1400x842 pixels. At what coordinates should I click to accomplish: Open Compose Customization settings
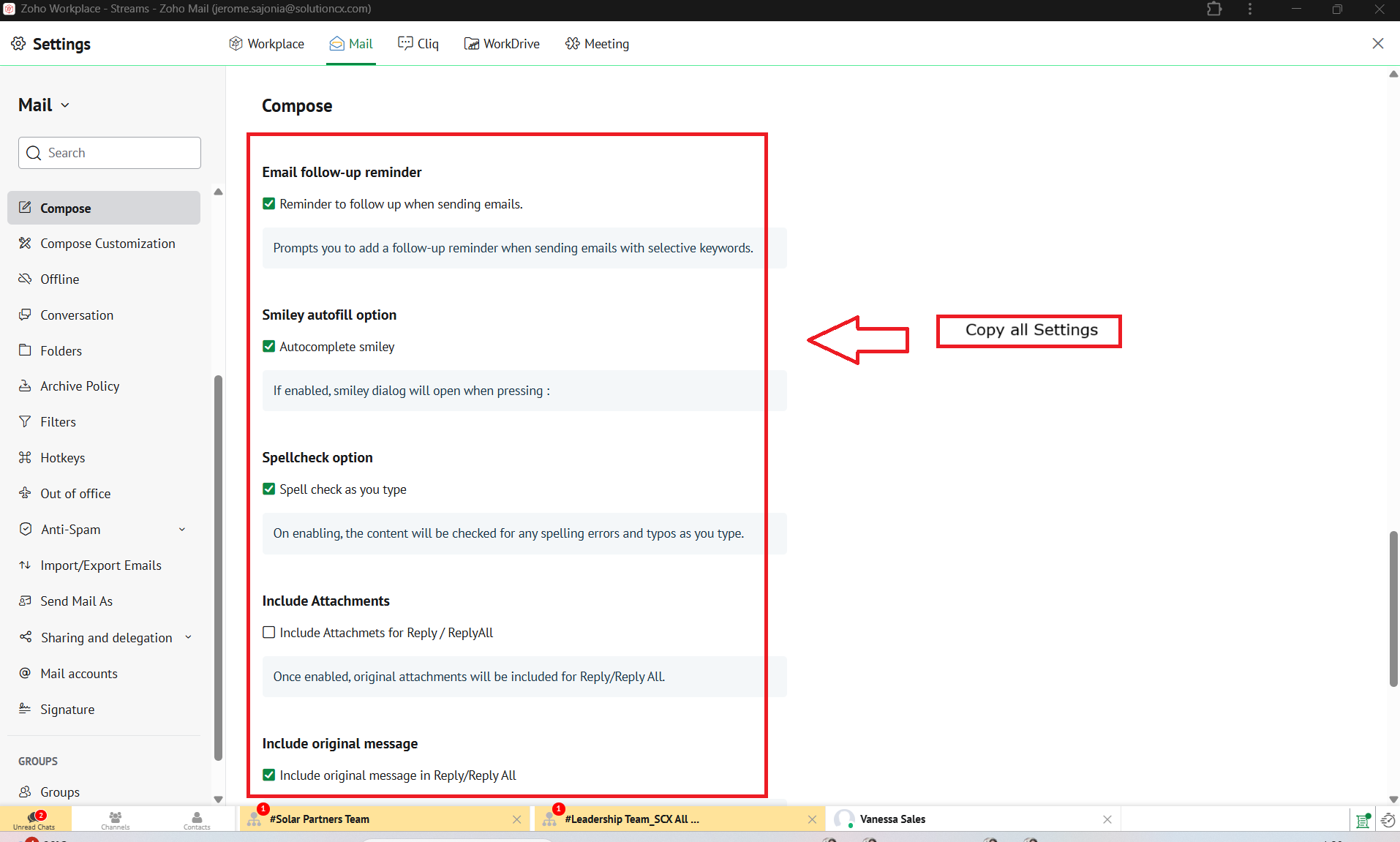[108, 244]
